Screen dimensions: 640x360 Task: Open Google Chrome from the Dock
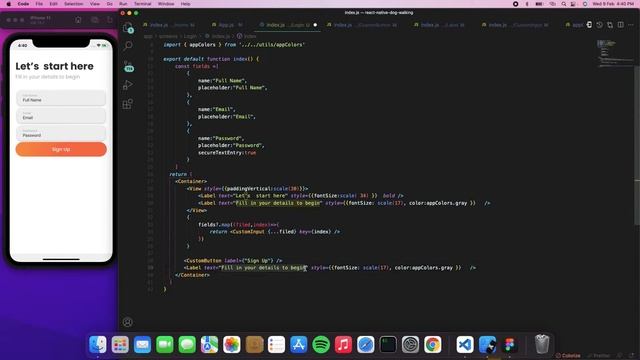coord(433,344)
